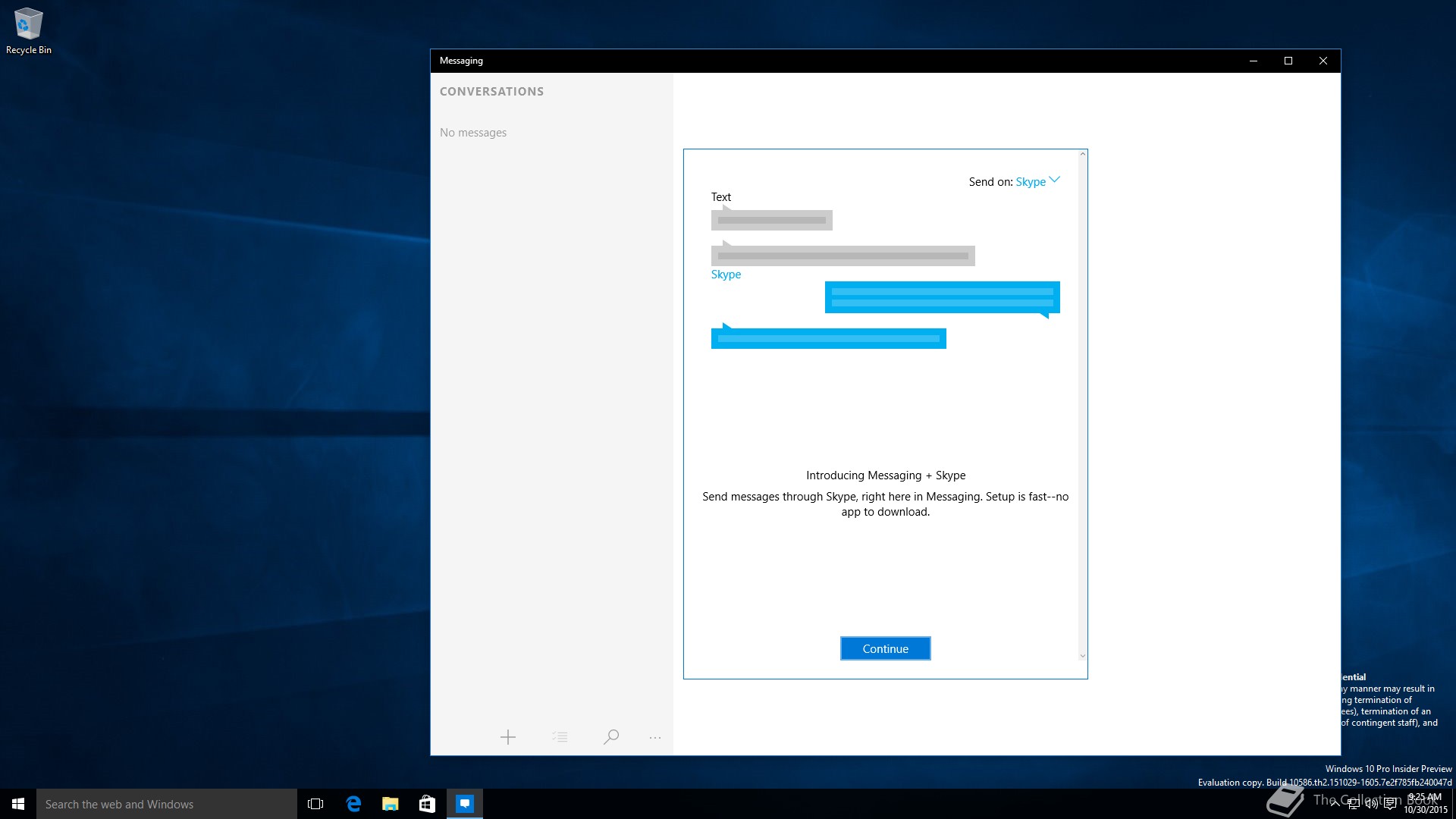Open the select conversations list icon

560,737
